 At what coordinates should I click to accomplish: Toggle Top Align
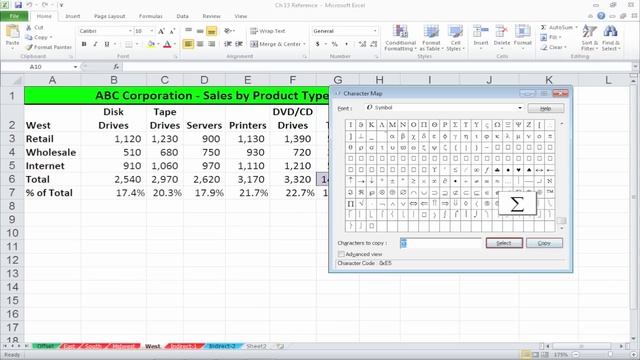click(x=189, y=31)
